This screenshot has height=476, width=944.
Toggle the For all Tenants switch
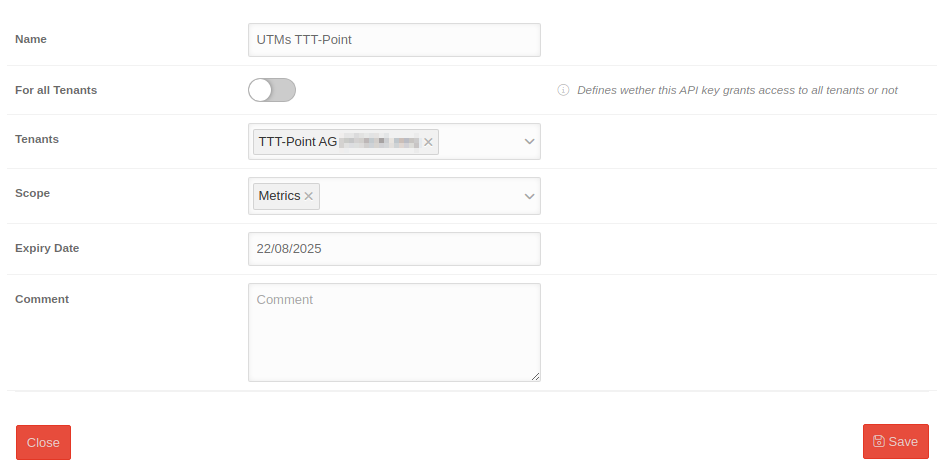[272, 90]
